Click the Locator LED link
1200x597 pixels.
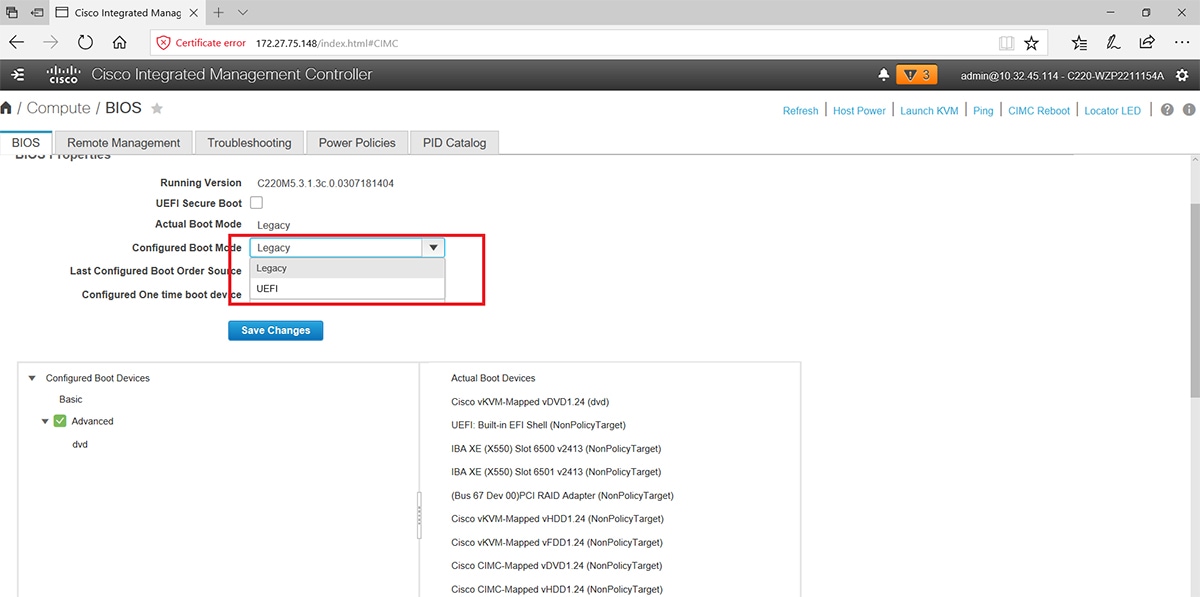[x=1112, y=111]
